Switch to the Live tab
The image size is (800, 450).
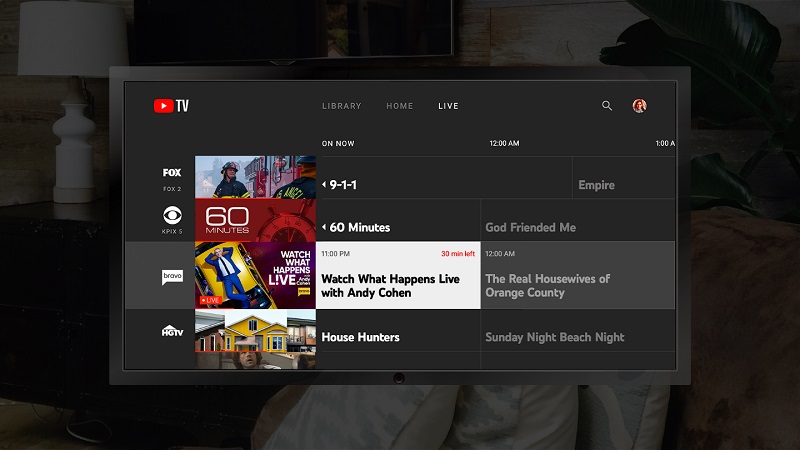pyautogui.click(x=448, y=106)
